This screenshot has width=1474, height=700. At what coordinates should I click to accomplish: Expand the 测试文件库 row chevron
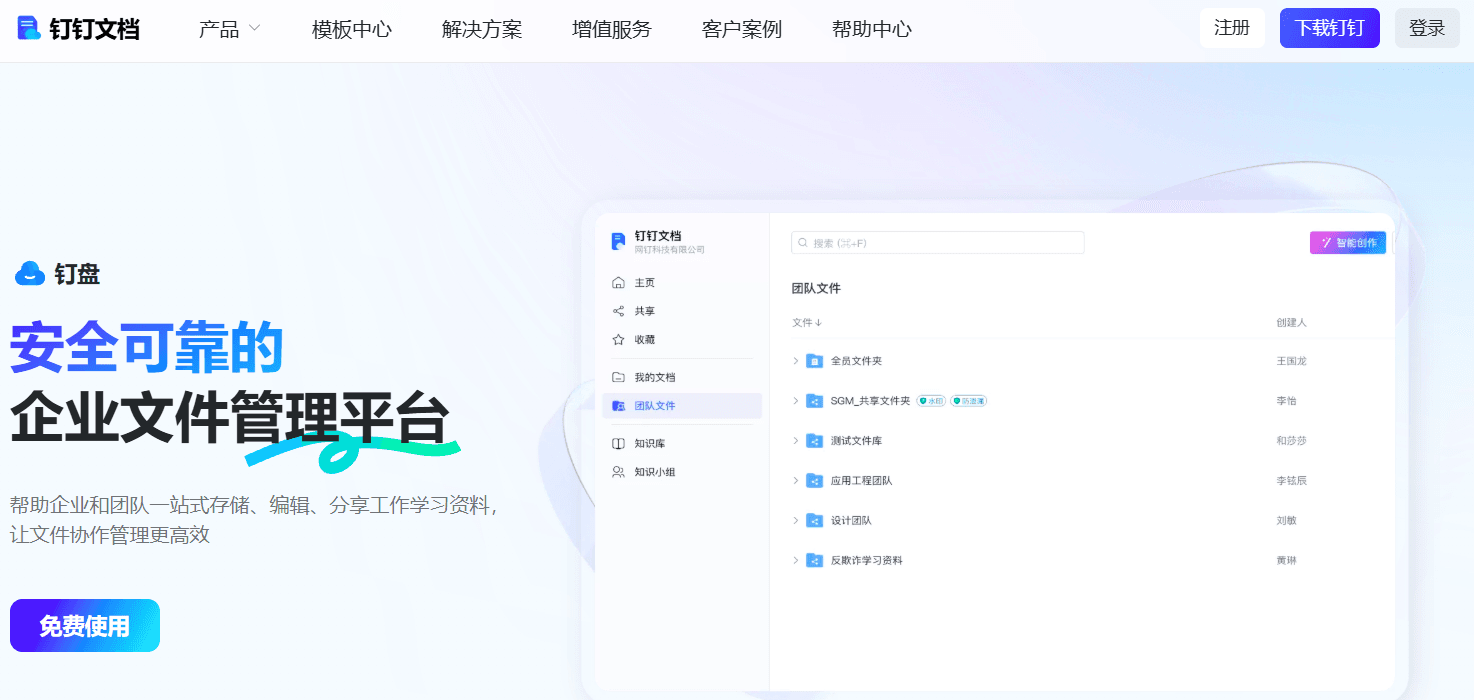tap(796, 441)
